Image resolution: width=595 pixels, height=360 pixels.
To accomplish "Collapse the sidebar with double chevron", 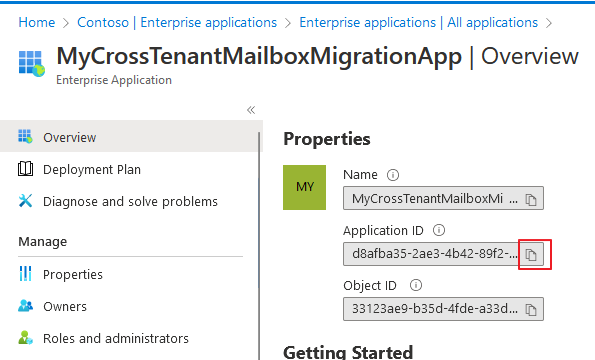I will tap(251, 110).
